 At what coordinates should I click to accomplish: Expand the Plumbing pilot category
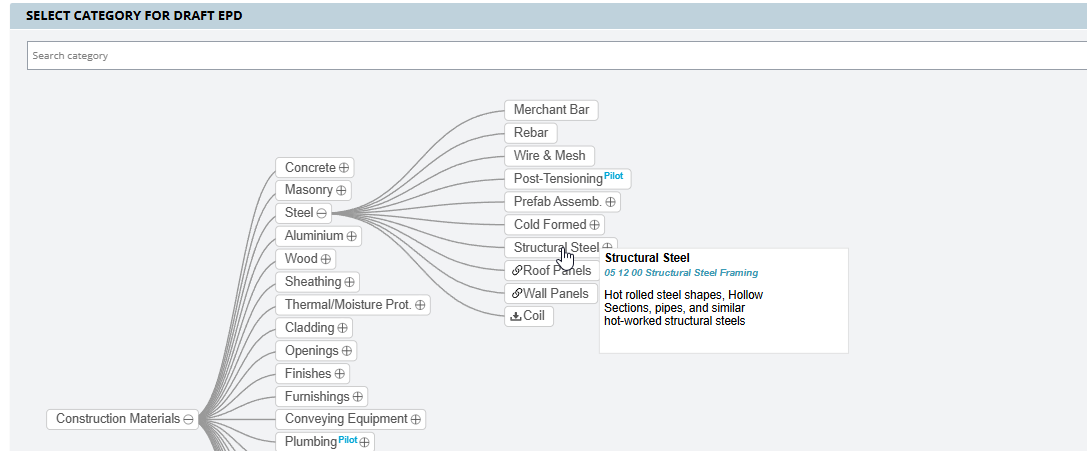point(365,442)
